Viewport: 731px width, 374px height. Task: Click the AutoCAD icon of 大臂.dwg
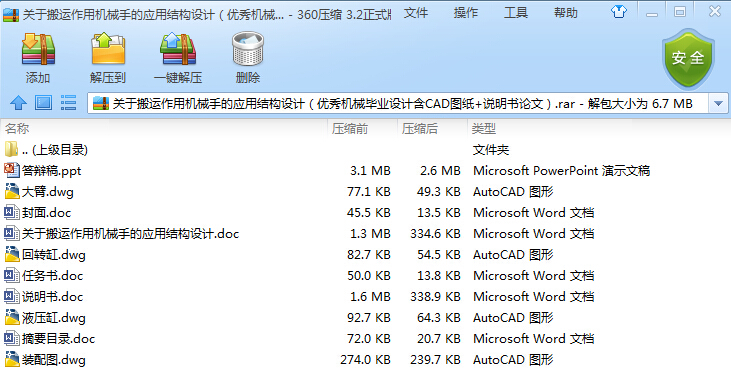tap(11, 191)
